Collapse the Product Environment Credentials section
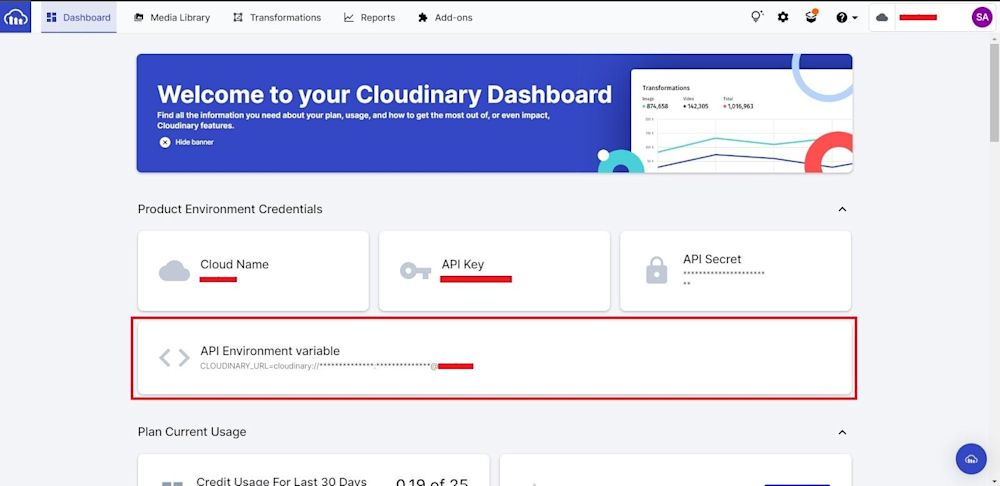The width and height of the screenshot is (1000, 486). pos(842,209)
